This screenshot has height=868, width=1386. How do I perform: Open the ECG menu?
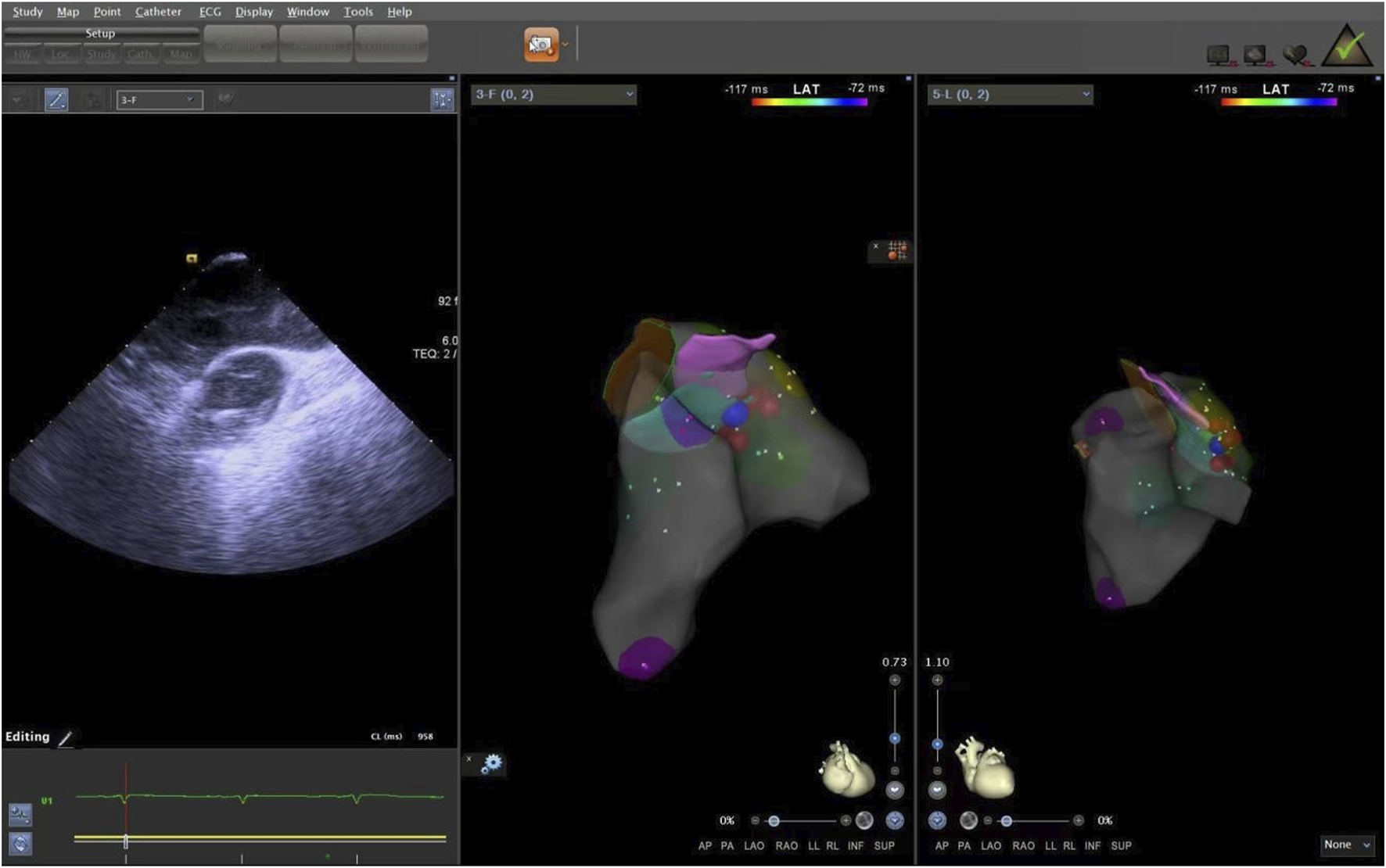coord(210,12)
